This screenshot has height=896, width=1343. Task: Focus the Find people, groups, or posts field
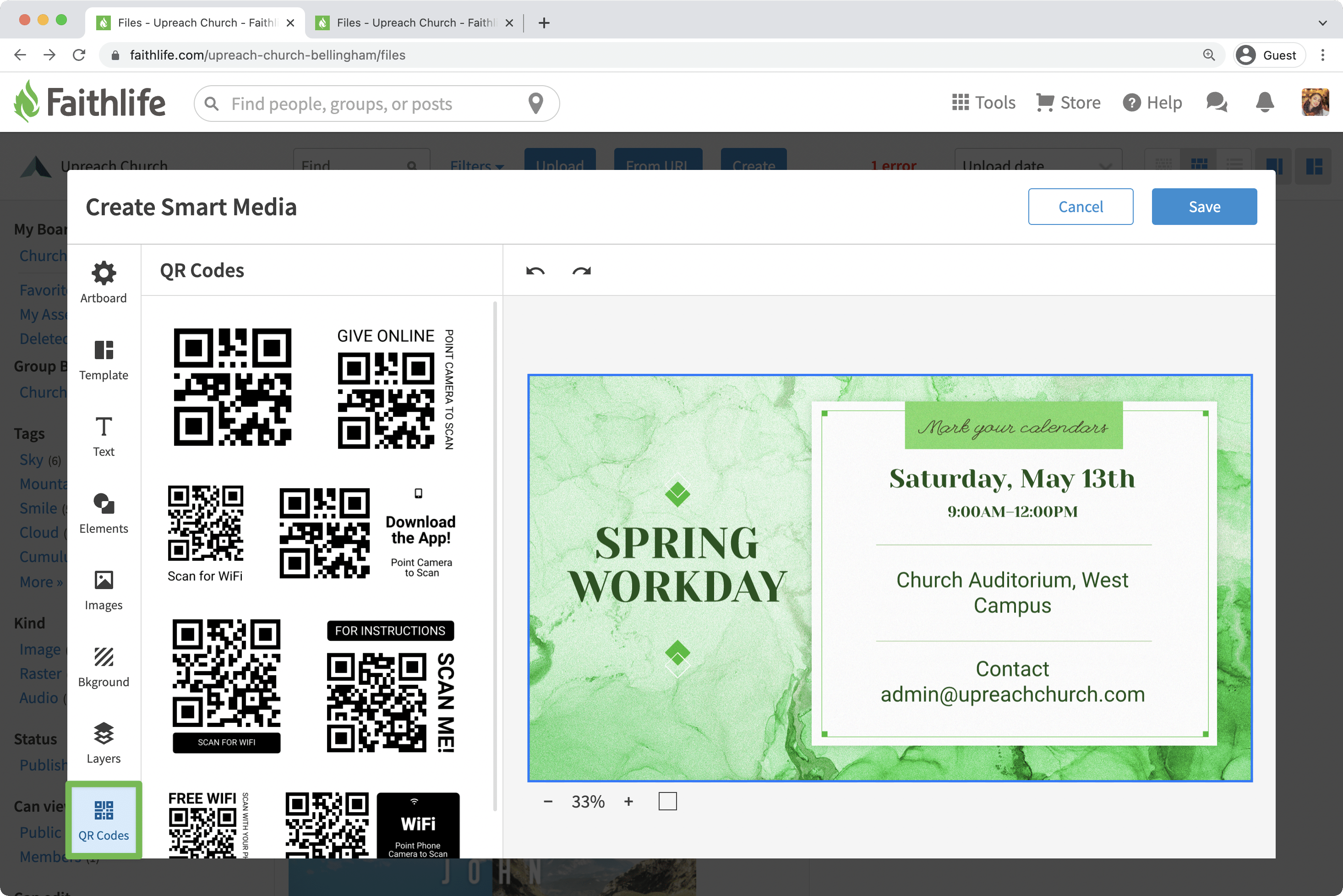377,104
